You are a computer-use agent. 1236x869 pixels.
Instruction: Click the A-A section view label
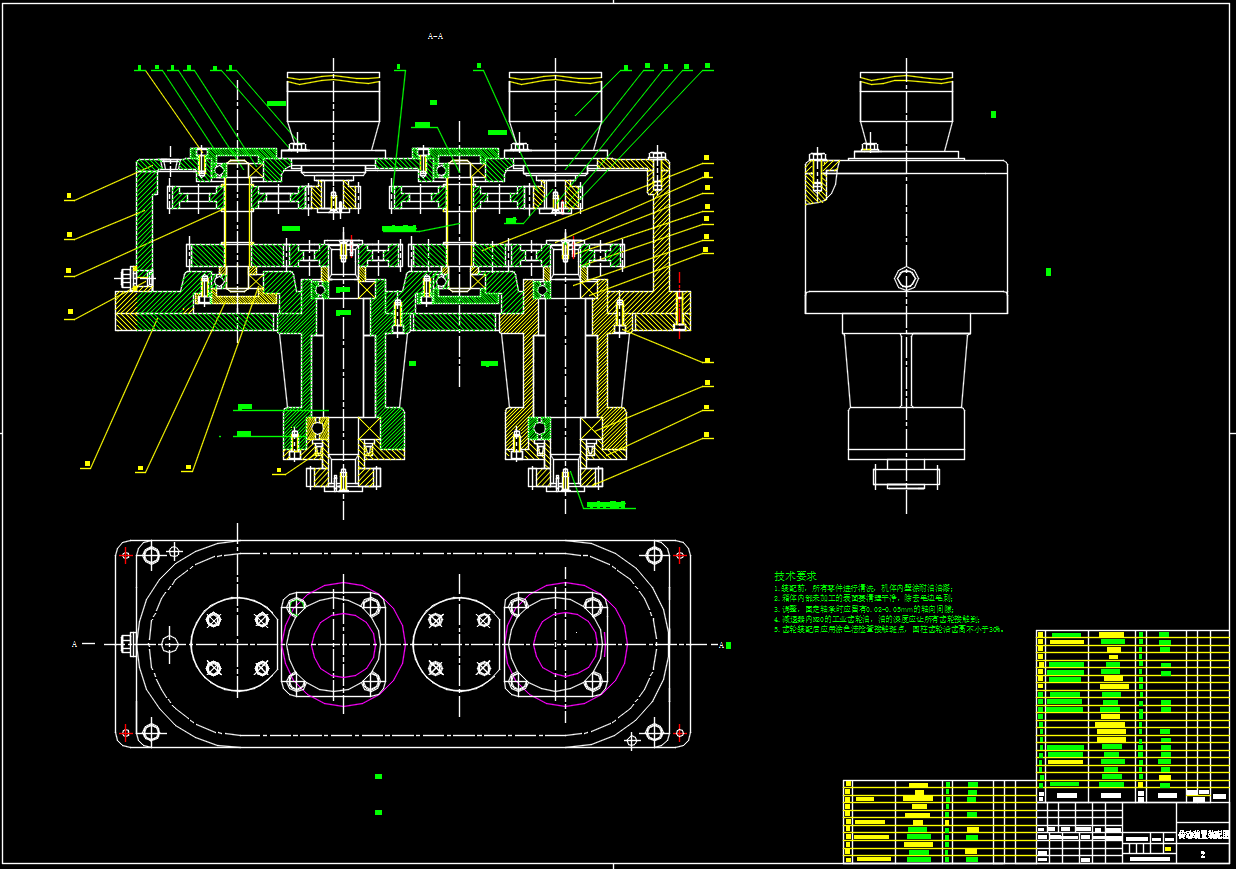[x=435, y=37]
